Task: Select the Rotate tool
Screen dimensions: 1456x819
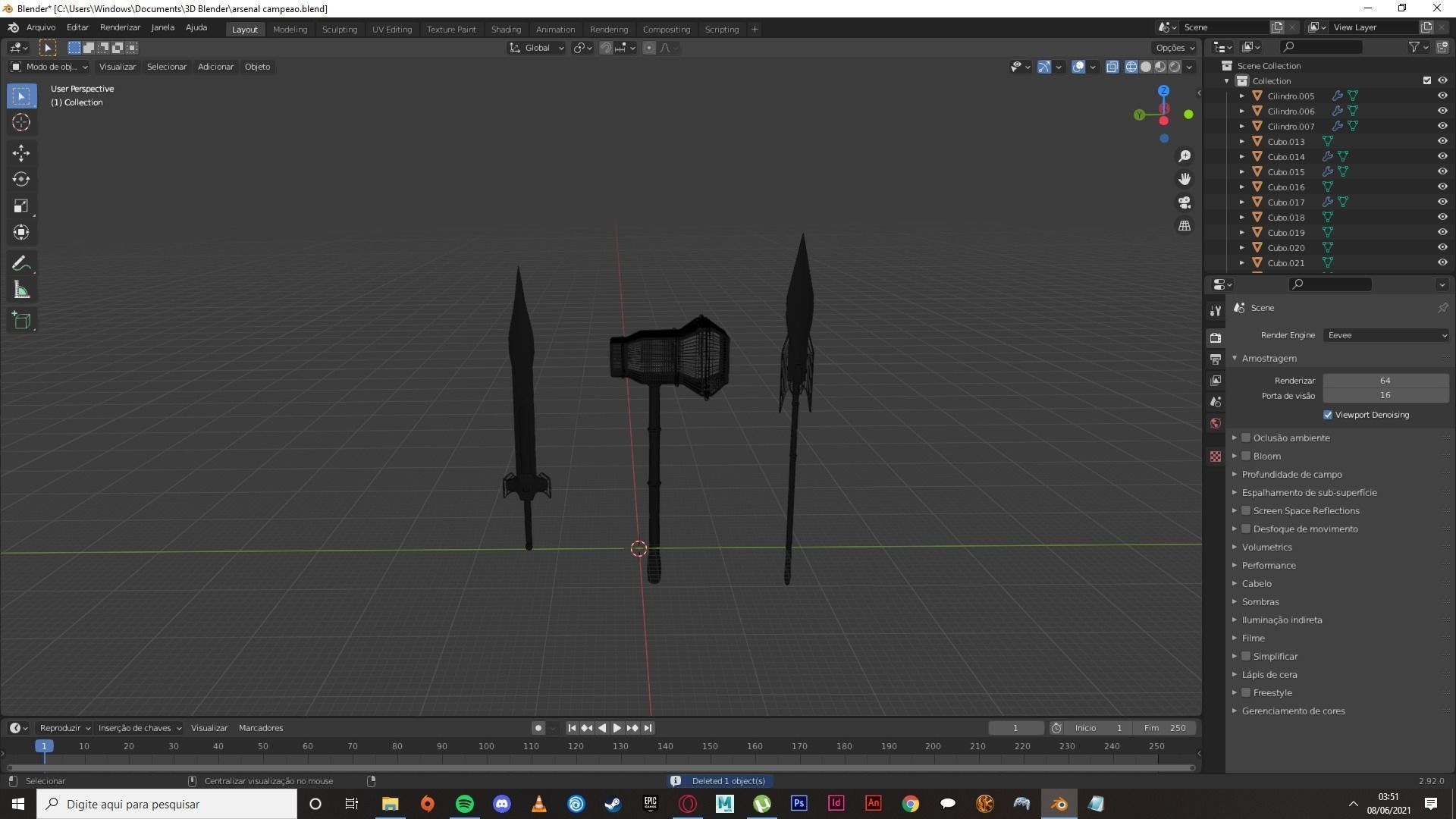Action: (x=21, y=179)
